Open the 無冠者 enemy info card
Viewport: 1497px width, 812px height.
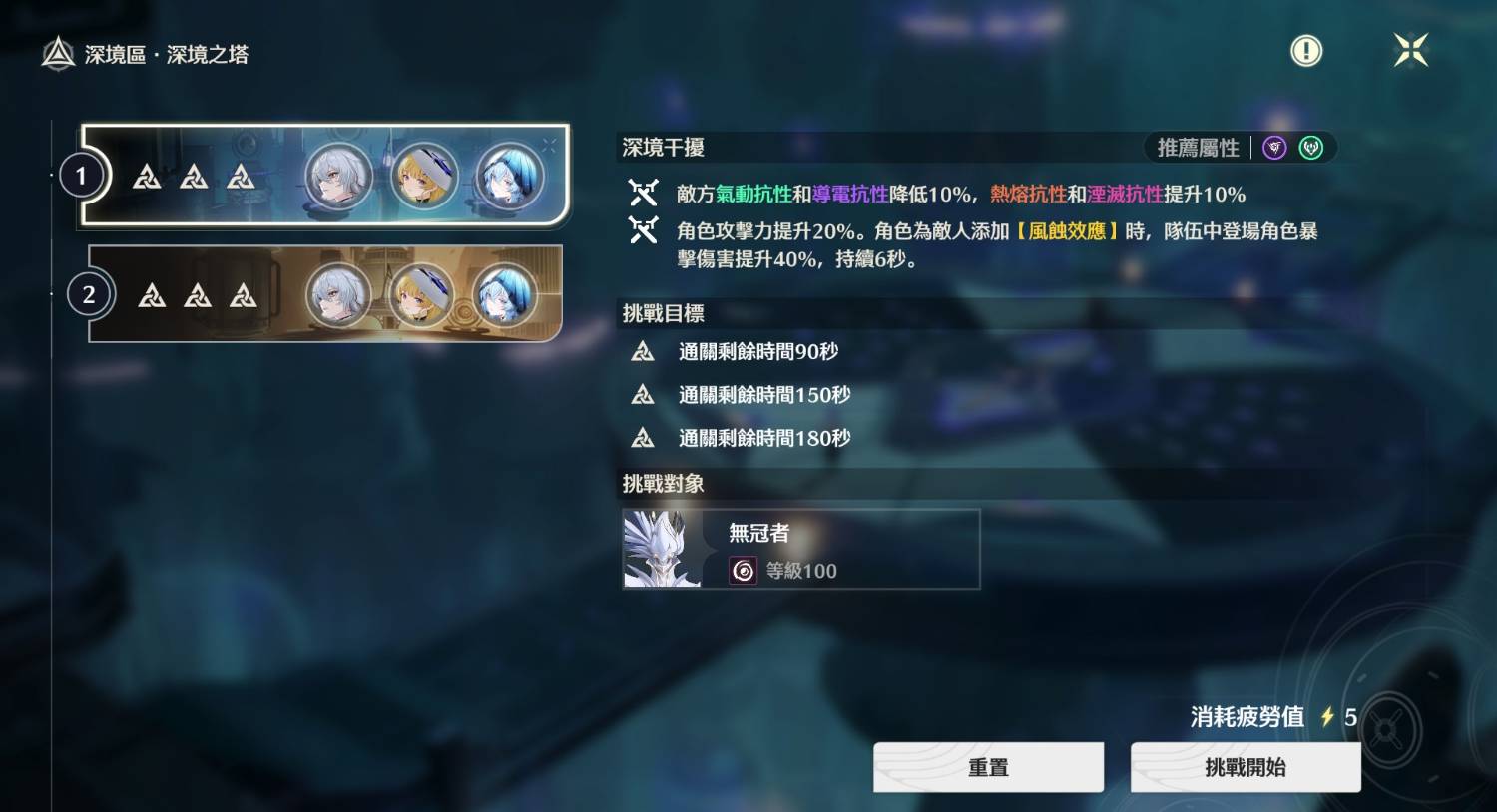pos(801,549)
